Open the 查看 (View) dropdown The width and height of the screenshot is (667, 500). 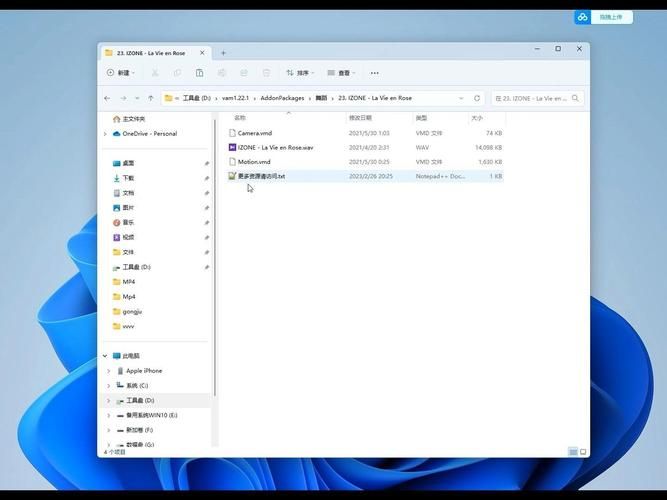345,73
